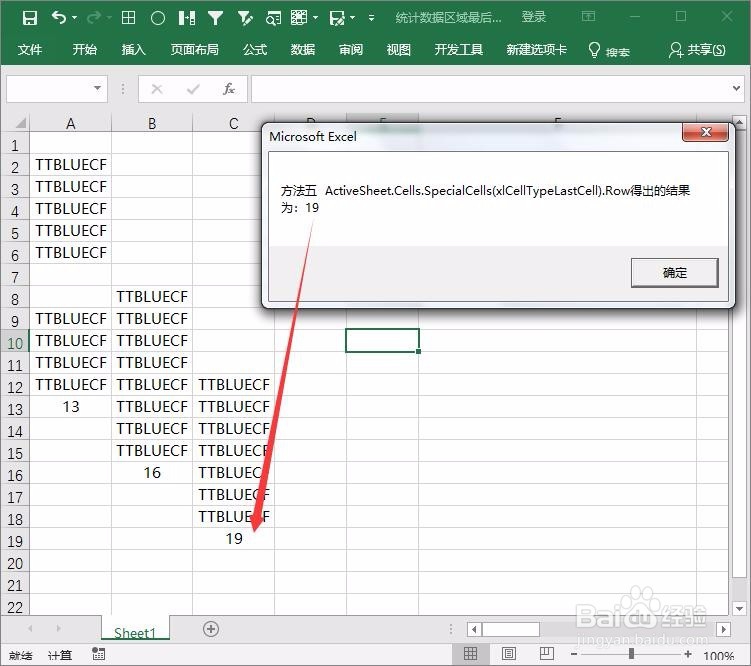Click the macro recording status bar icon
751x666 pixels.
99,655
